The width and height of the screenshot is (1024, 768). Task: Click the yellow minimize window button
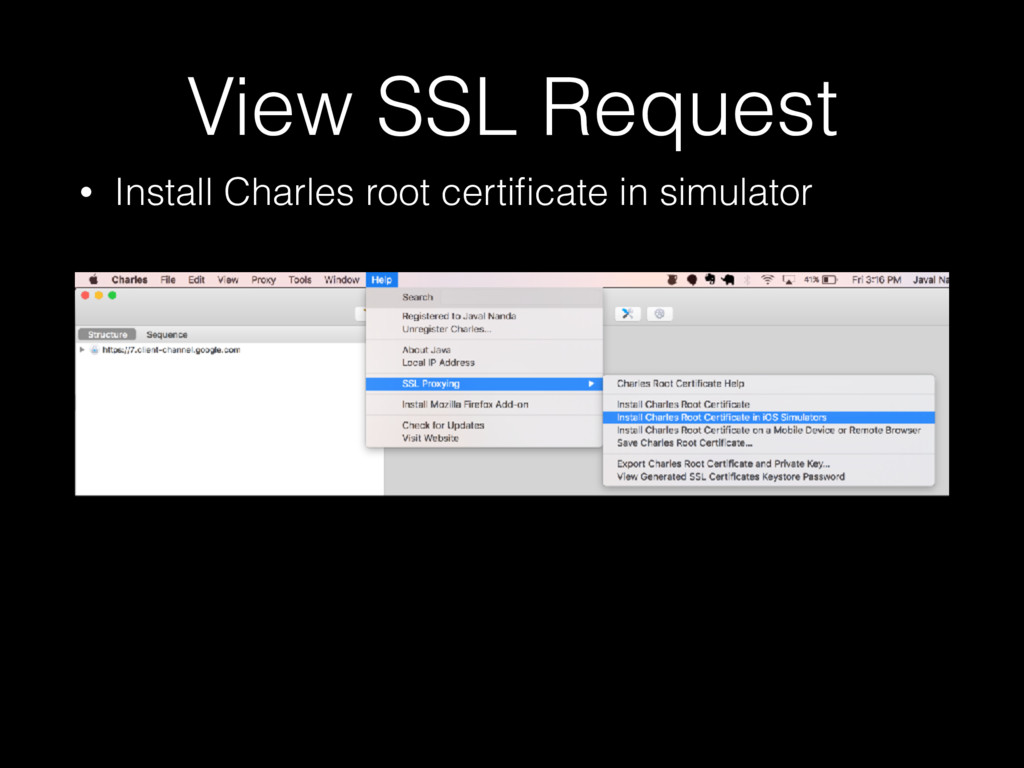click(99, 296)
